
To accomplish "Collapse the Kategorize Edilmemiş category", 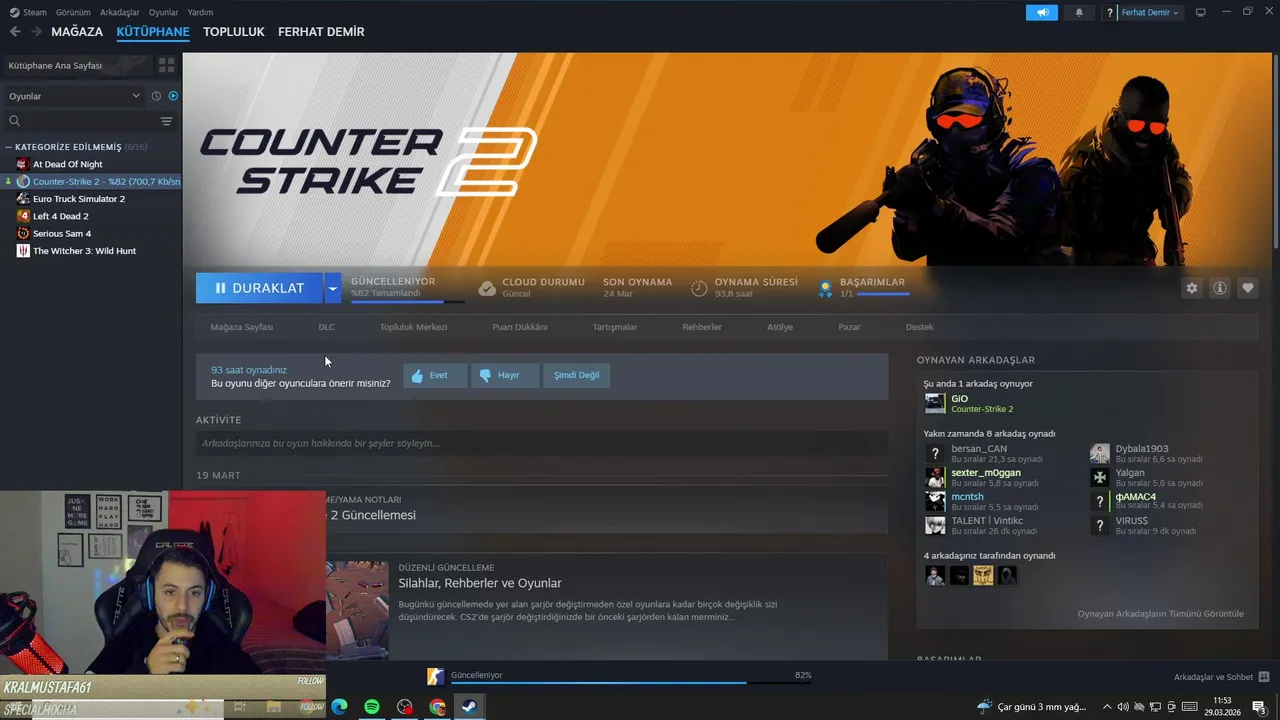I will coord(9,147).
